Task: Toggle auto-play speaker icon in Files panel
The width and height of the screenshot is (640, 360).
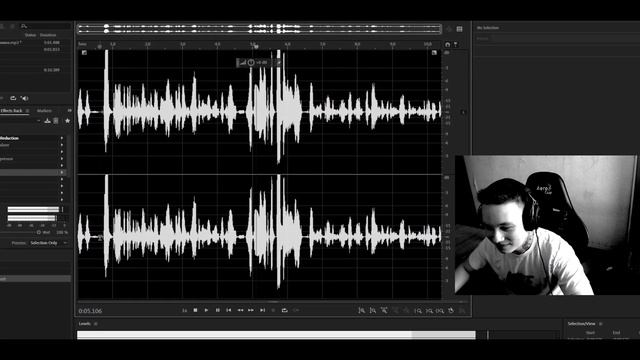Action: coord(24,98)
